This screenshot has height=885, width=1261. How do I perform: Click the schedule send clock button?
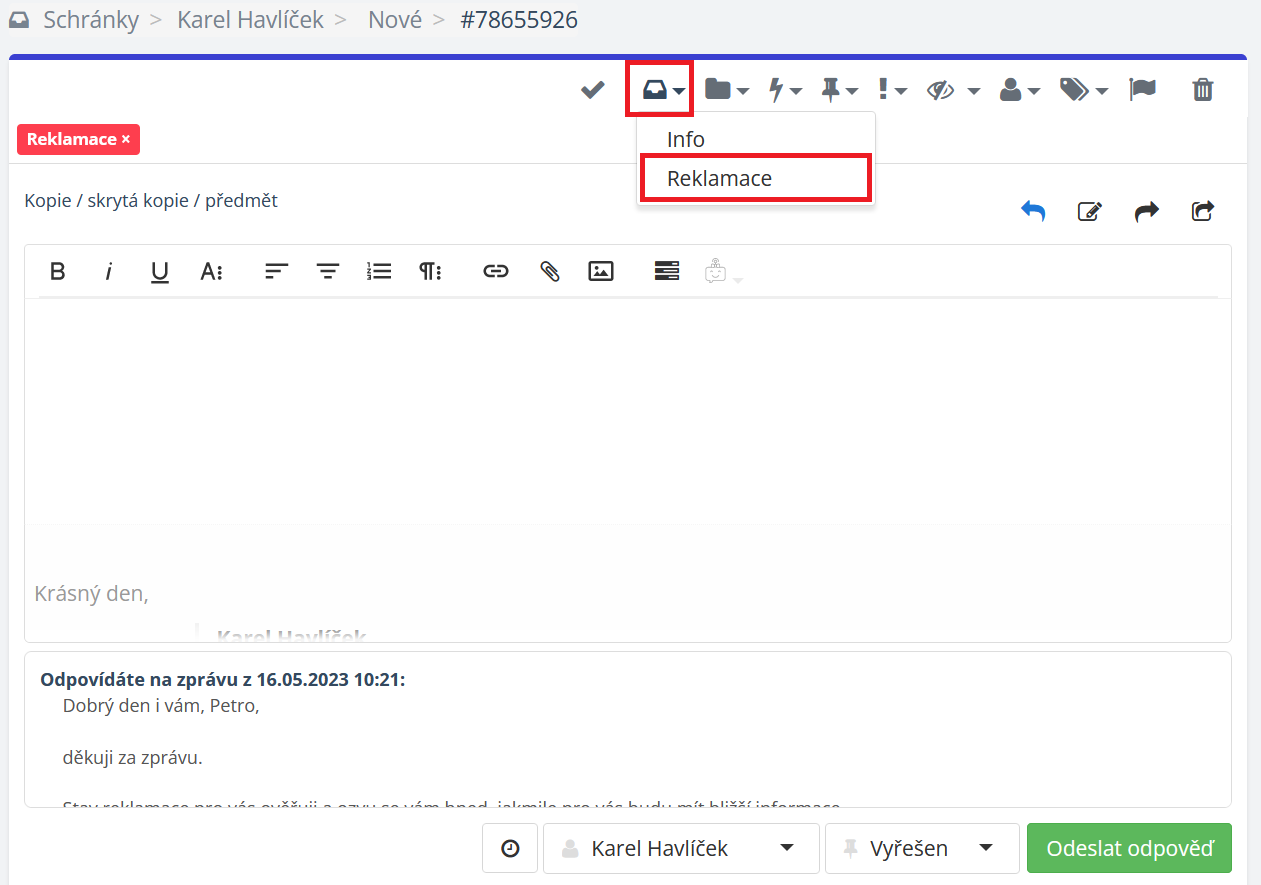point(510,849)
